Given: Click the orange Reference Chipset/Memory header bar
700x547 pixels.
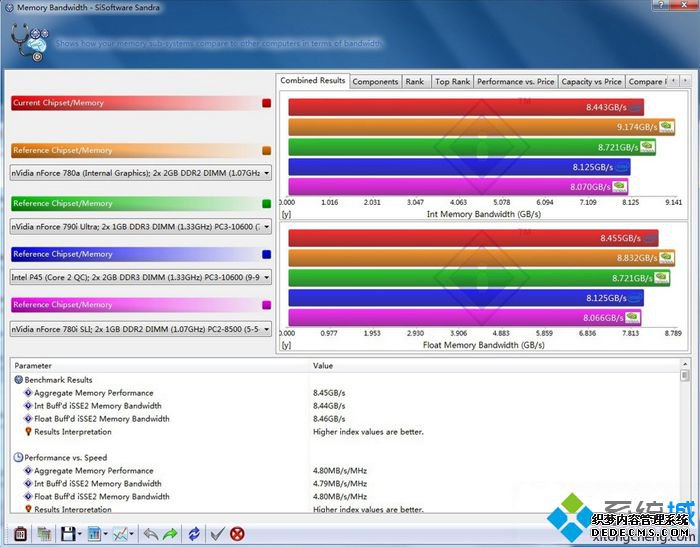Looking at the screenshot, I should tap(135, 150).
